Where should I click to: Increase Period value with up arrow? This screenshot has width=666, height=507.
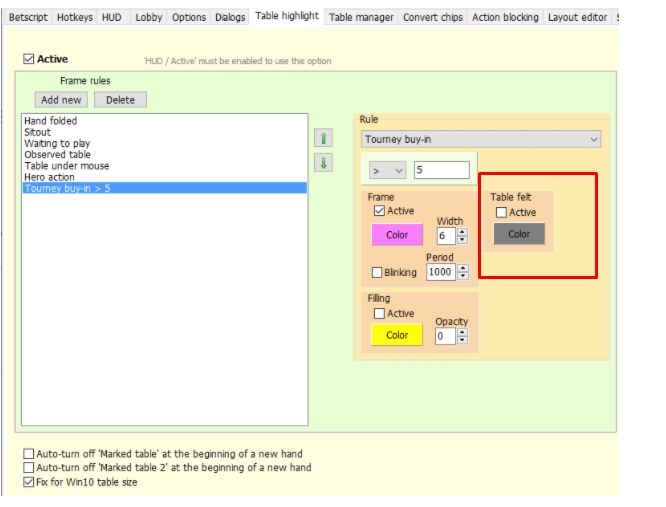[463, 268]
